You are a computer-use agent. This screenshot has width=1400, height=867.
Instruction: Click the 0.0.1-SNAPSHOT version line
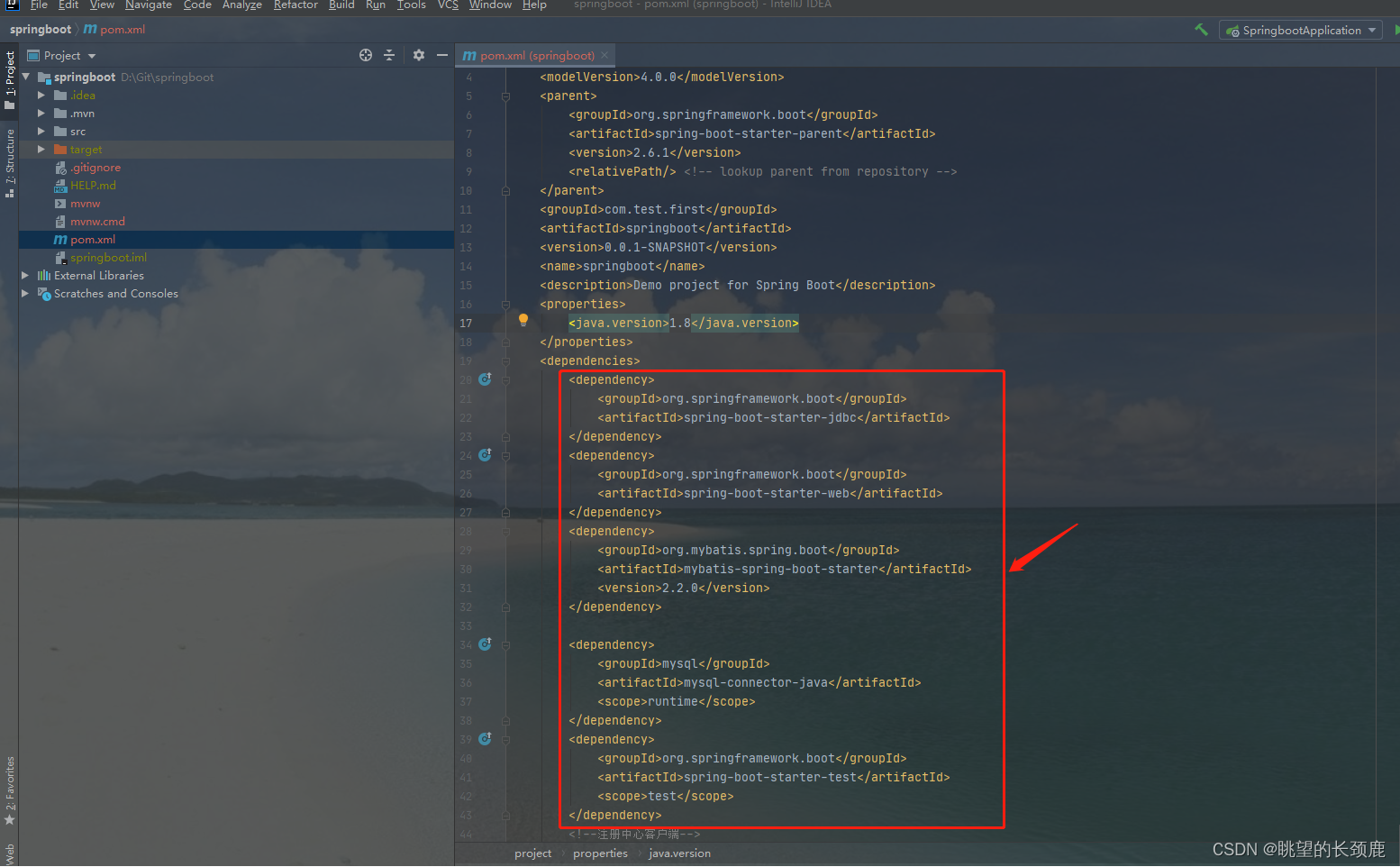click(x=659, y=247)
